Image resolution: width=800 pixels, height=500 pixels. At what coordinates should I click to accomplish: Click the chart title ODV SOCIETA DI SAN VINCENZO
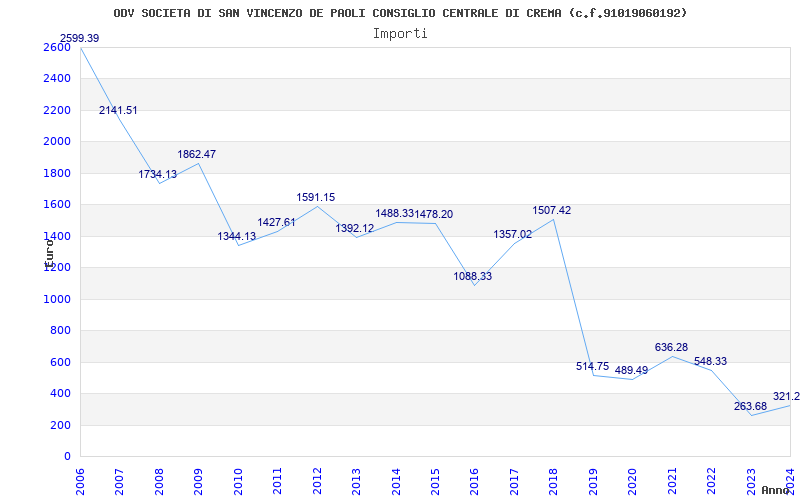coord(400,13)
